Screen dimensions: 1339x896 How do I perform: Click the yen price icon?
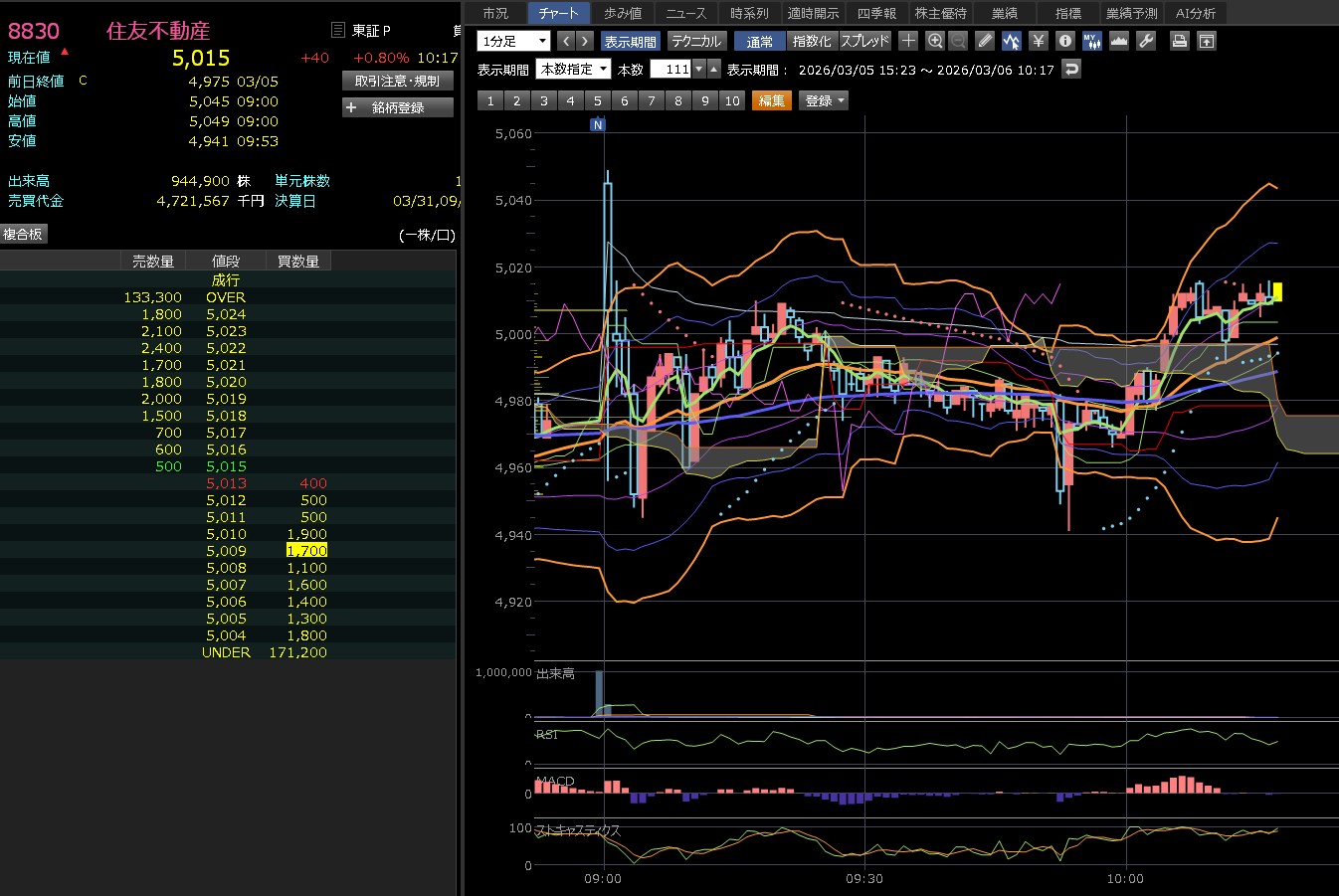[1039, 41]
